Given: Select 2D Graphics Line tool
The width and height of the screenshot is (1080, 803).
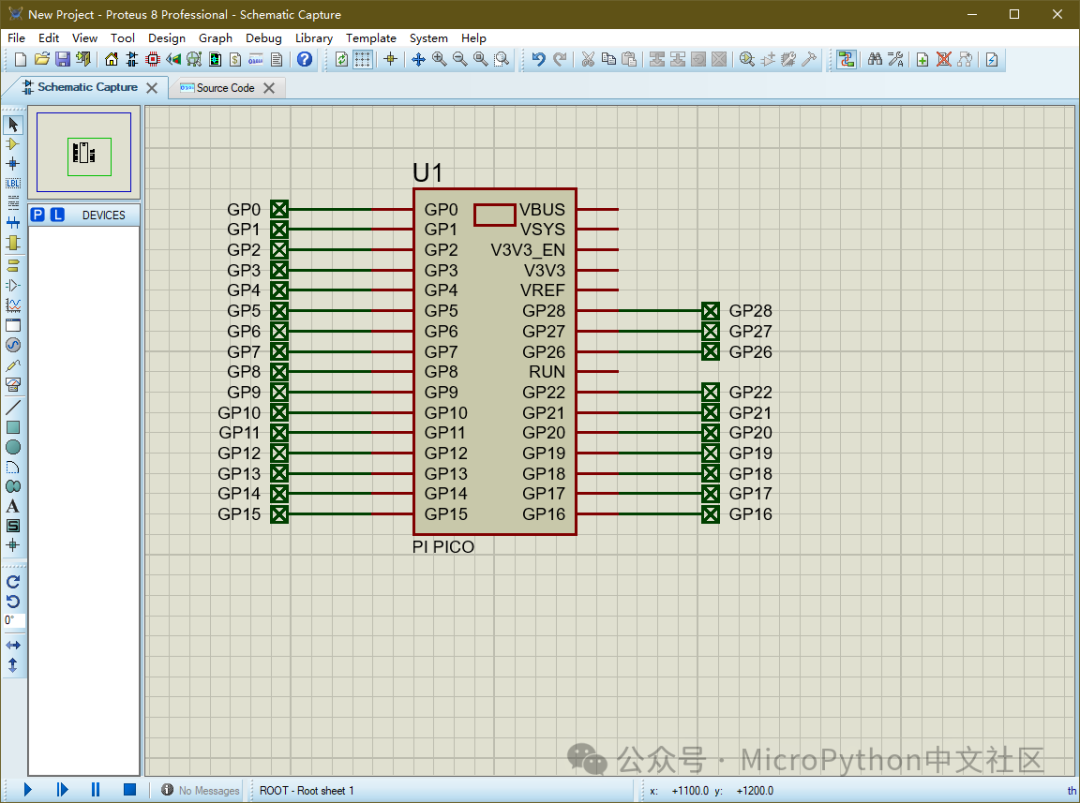Looking at the screenshot, I should pyautogui.click(x=13, y=408).
